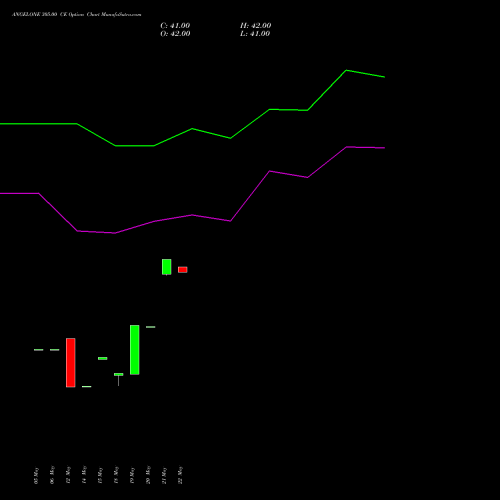The width and height of the screenshot is (500, 500).
Task: Click the open value O: 42.00
Action: (175, 34)
